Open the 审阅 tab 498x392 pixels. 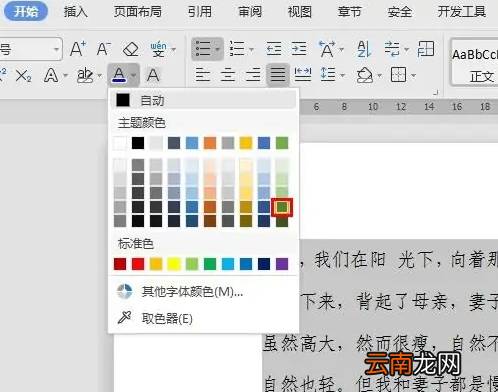coord(250,12)
